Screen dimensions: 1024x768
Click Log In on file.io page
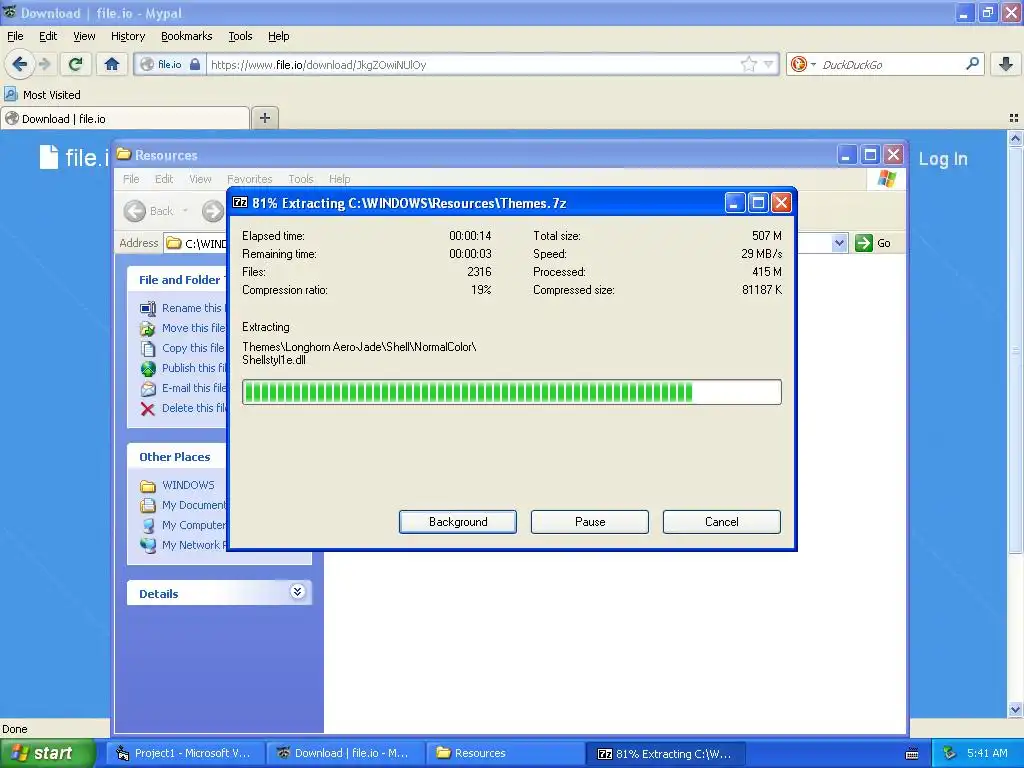point(942,159)
